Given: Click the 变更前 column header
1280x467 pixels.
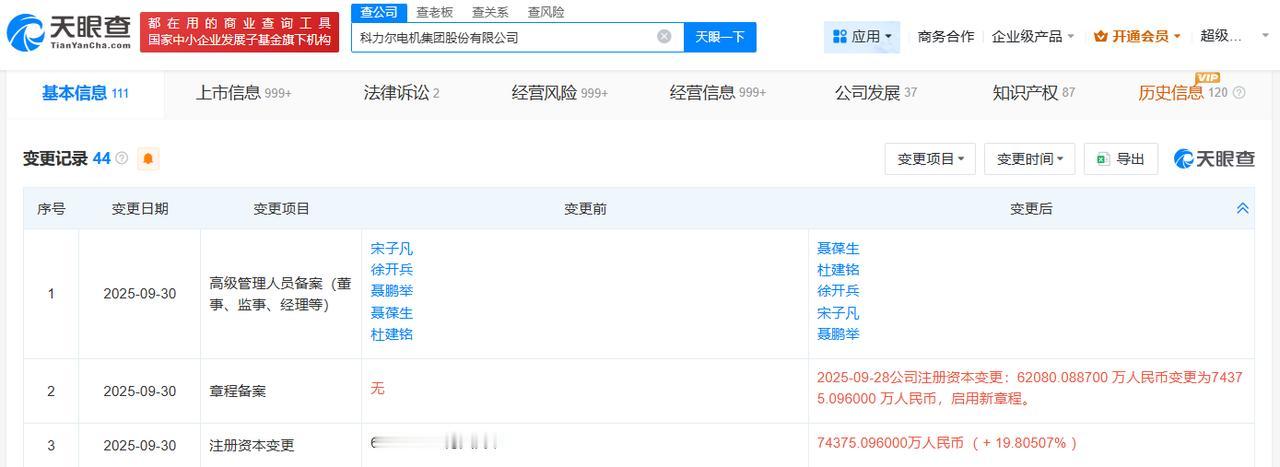Looking at the screenshot, I should pyautogui.click(x=585, y=209).
